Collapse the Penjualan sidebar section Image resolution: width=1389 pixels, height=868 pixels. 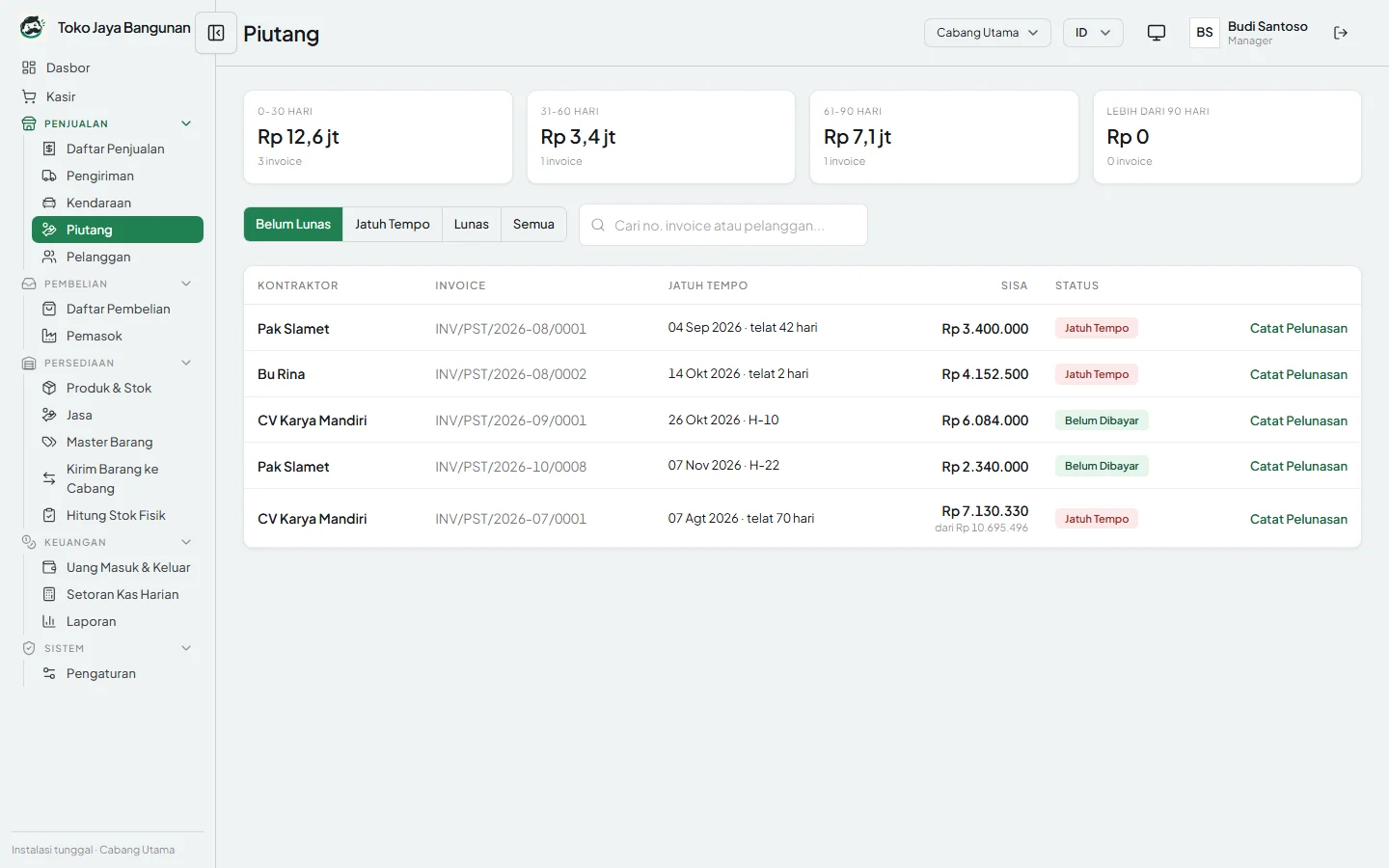[186, 123]
